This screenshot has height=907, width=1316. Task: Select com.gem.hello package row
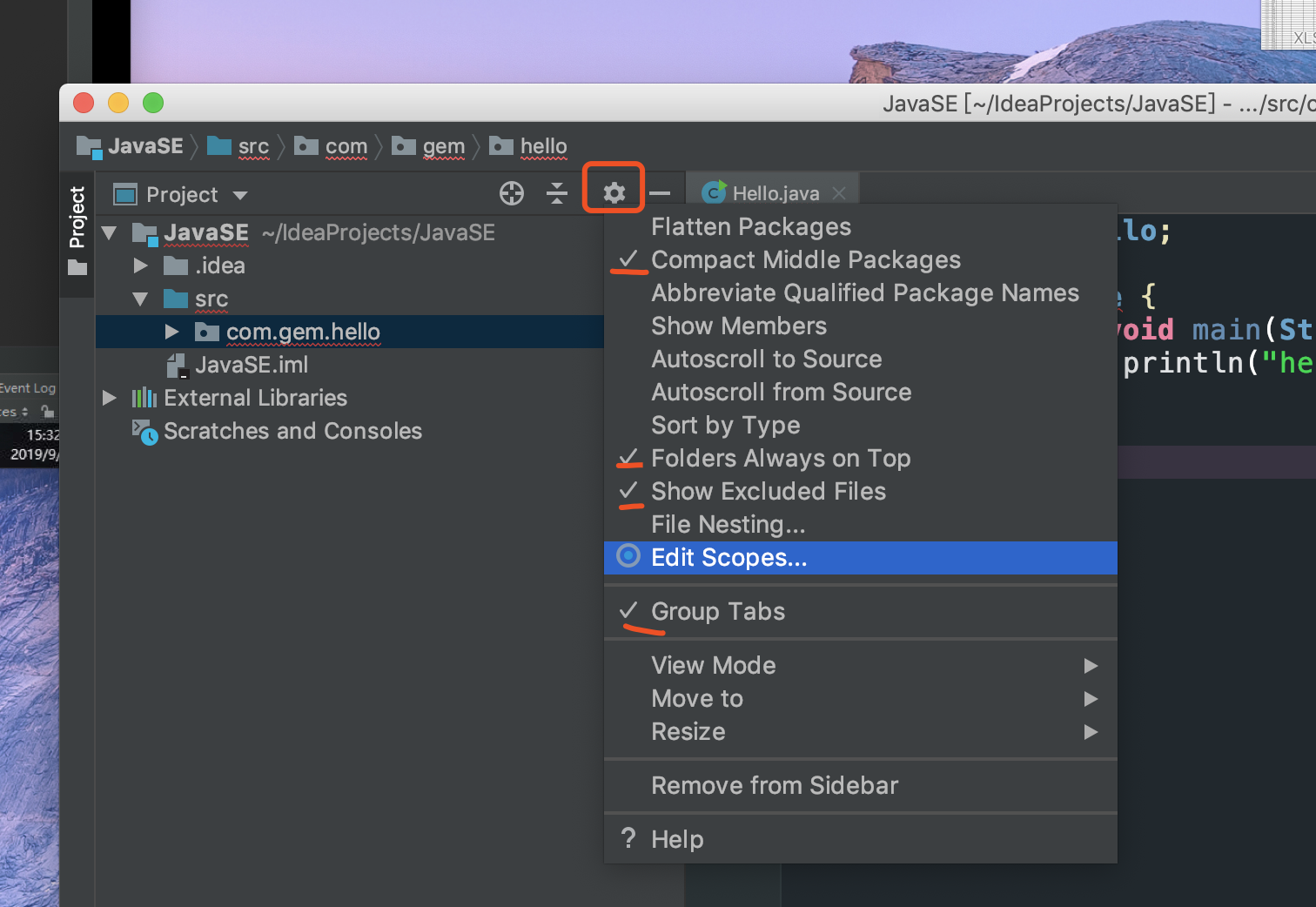point(350,332)
